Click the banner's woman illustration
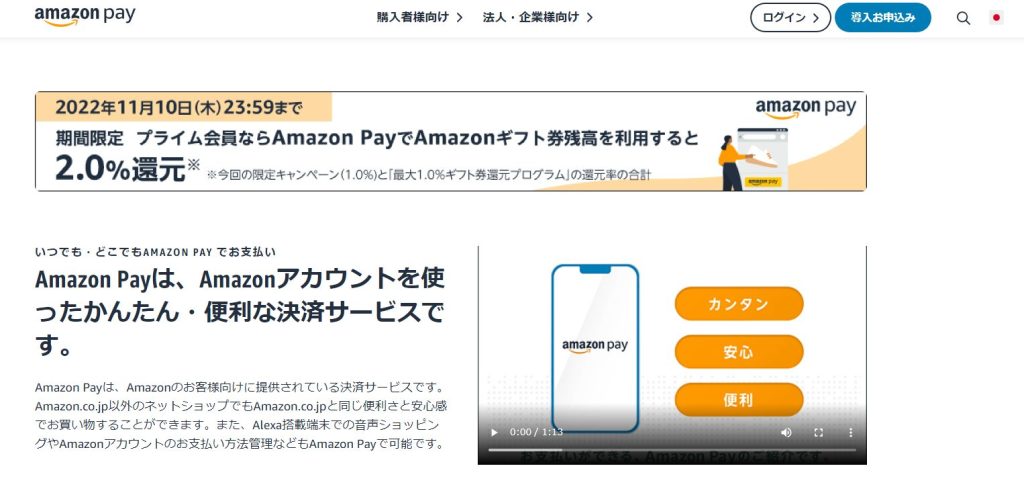 [730, 163]
